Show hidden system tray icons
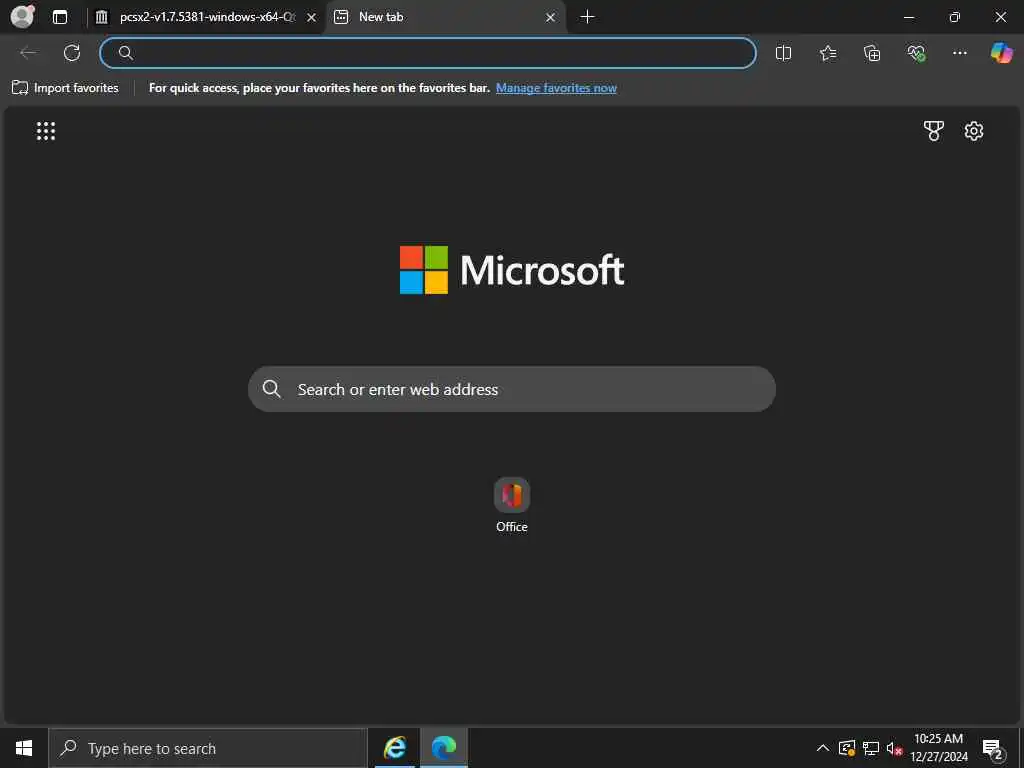The image size is (1024, 768). tap(823, 748)
